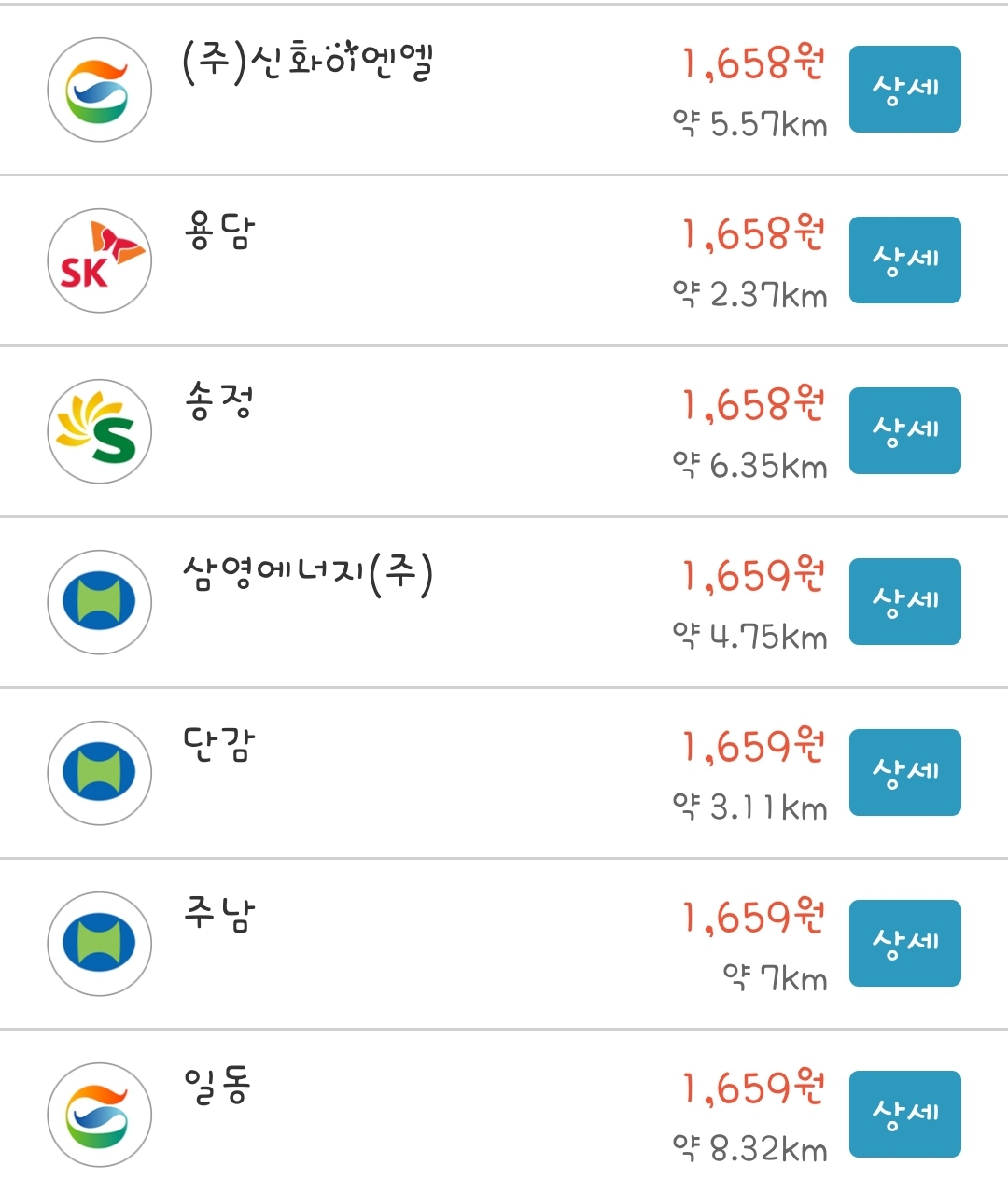Screen dimensions: 1008x1193
Task: Tap the Hyundai Oilbank logo for 주남
Action: coord(99,944)
